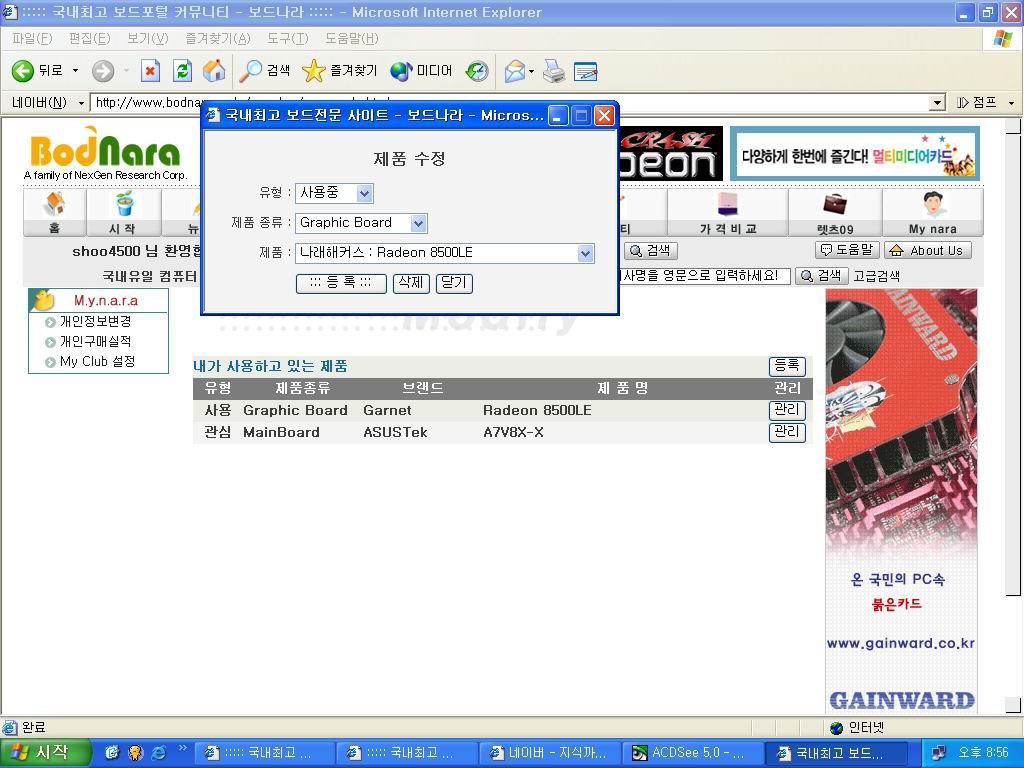Open the 가격비교 navigation icon
Image resolution: width=1024 pixels, height=768 pixels.
click(728, 212)
